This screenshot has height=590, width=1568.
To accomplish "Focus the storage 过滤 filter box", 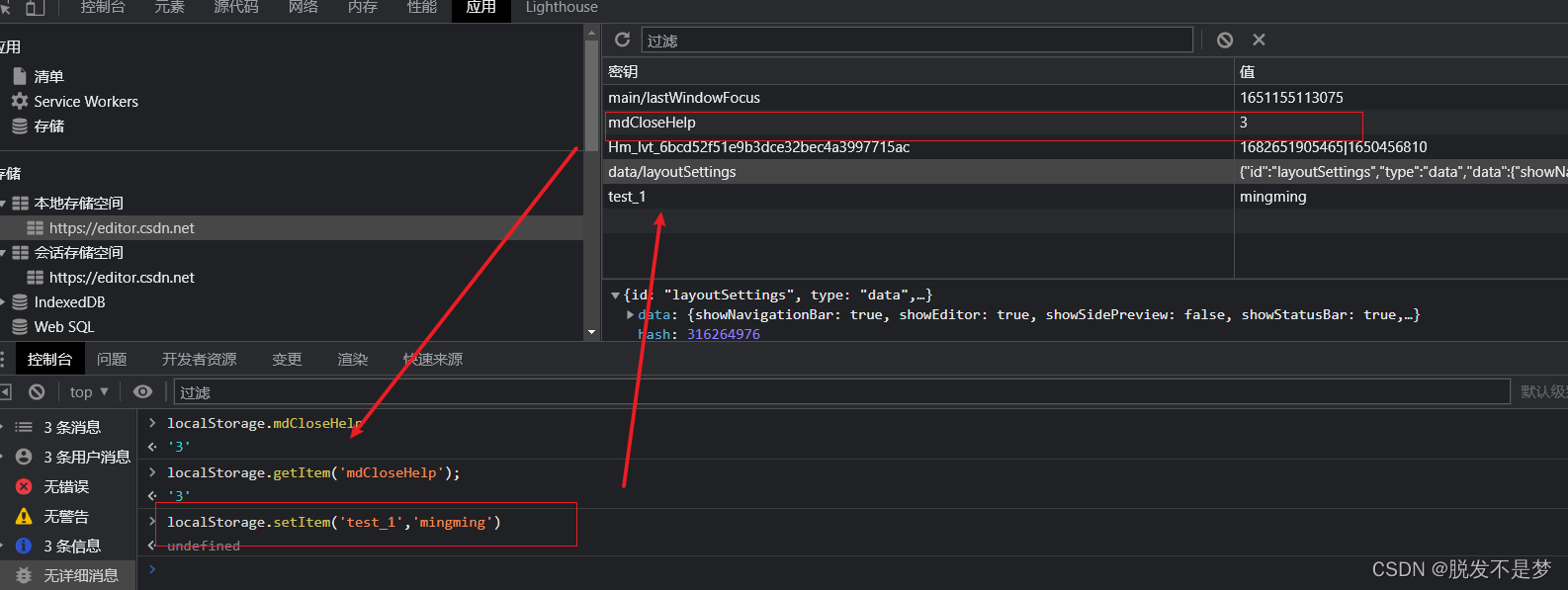I will (917, 40).
